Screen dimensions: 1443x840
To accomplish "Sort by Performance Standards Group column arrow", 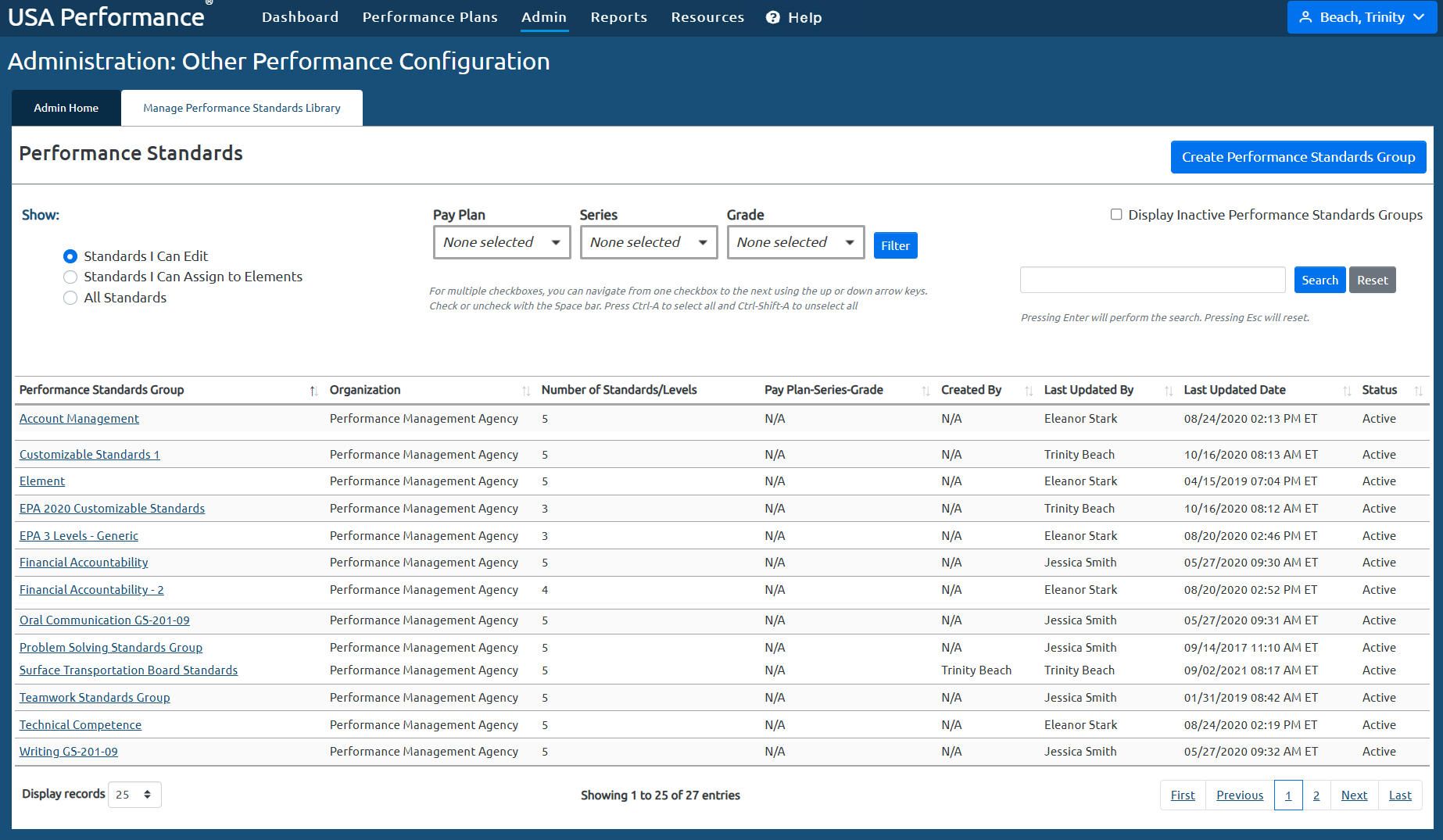I will tap(313, 391).
